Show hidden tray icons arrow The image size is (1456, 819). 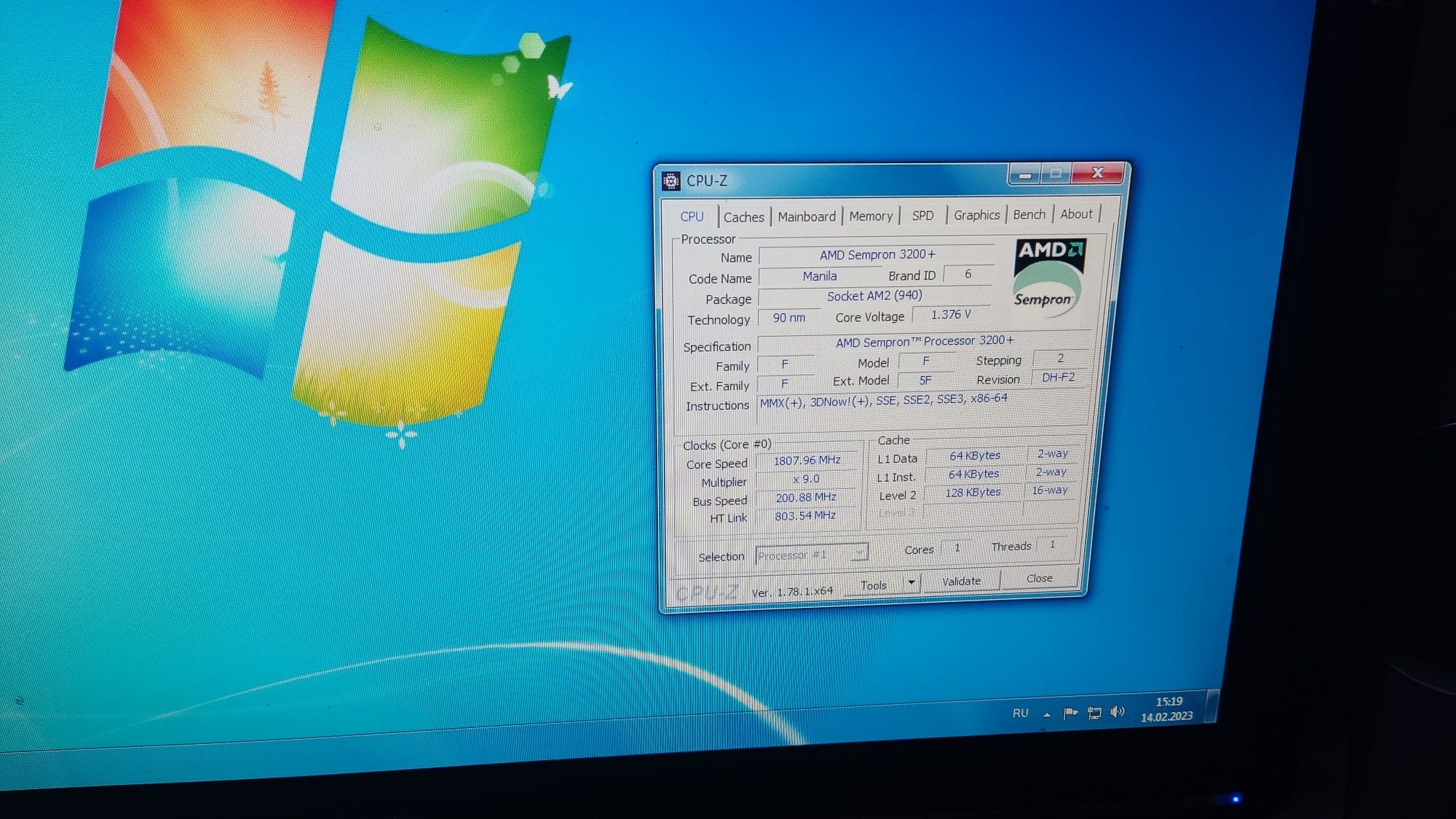(x=1047, y=714)
